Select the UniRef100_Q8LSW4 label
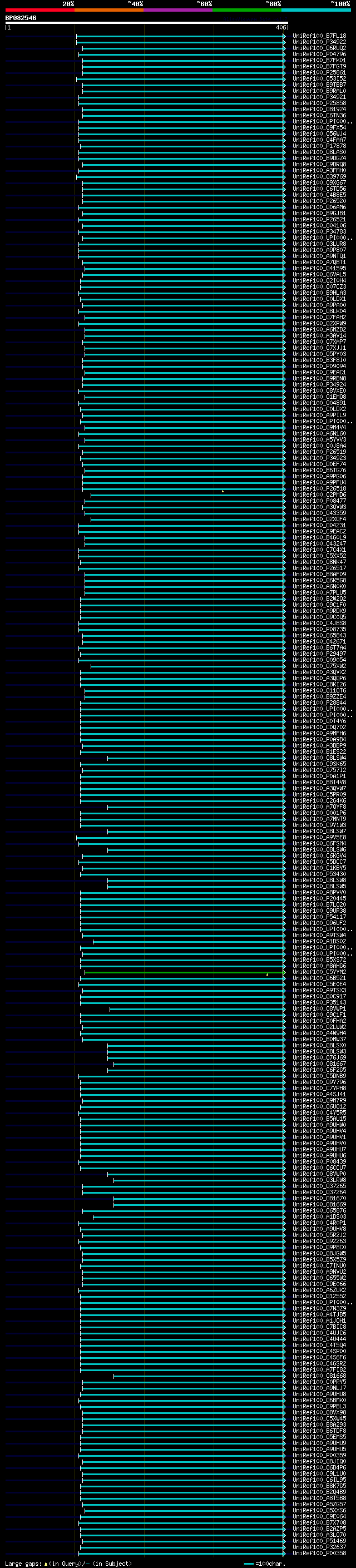 click(x=319, y=758)
